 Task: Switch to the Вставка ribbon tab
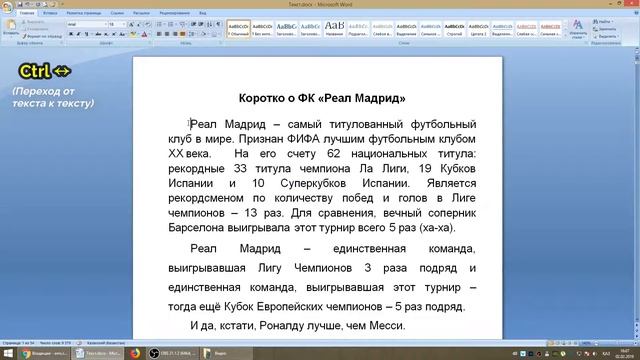point(50,13)
